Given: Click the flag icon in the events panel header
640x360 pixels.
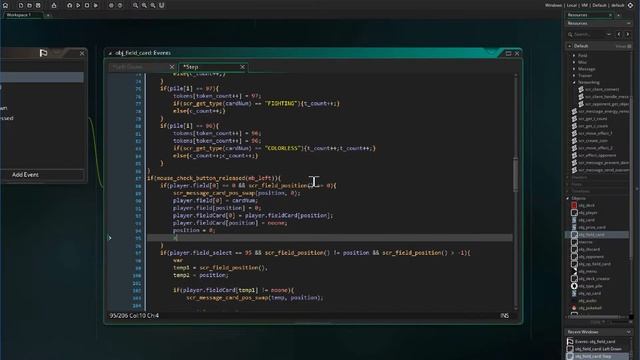Looking at the screenshot, I should pos(43,53).
